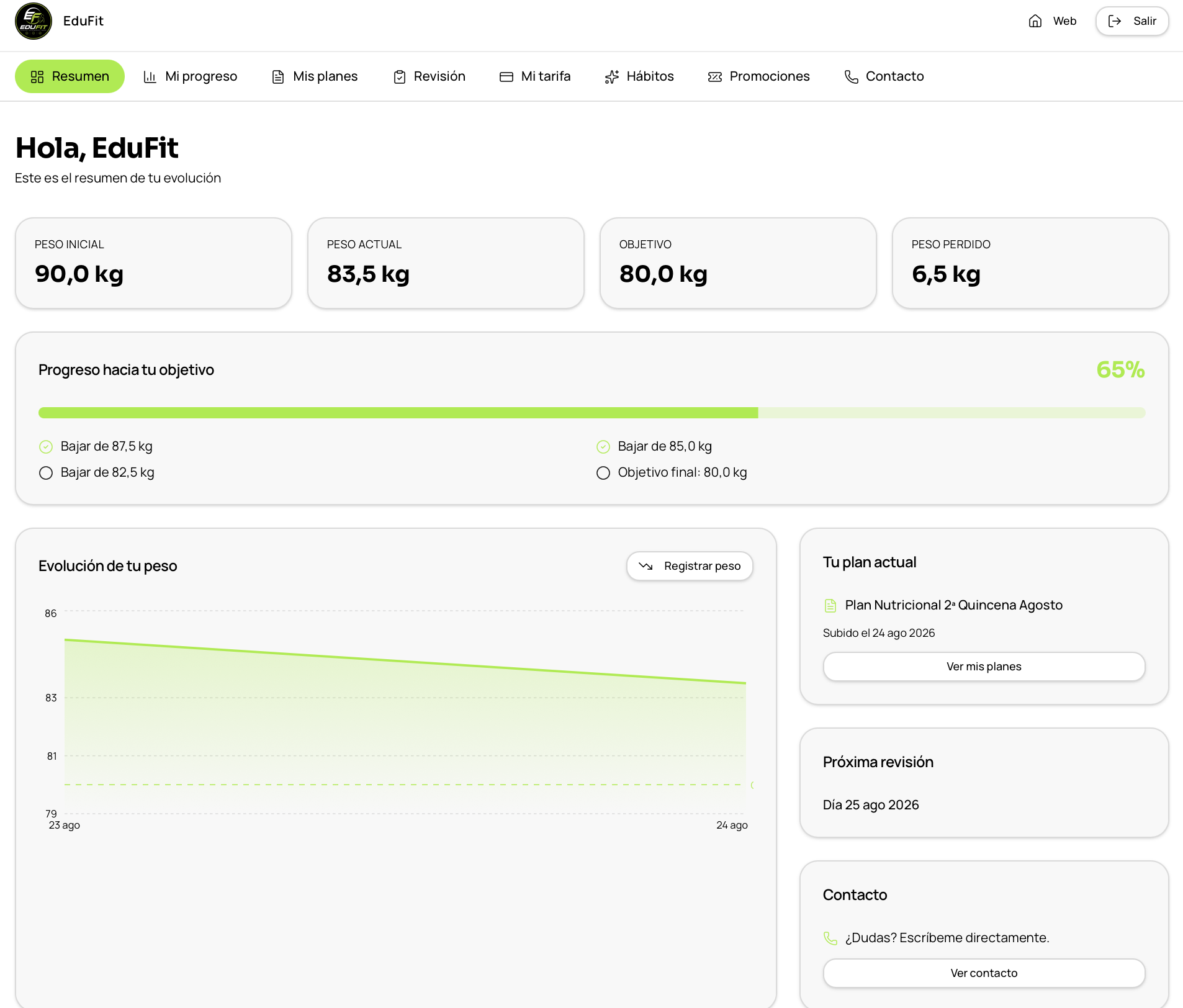Click the empty circle for Bajar de 82,5 kg
The width and height of the screenshot is (1183, 1008).
point(46,473)
